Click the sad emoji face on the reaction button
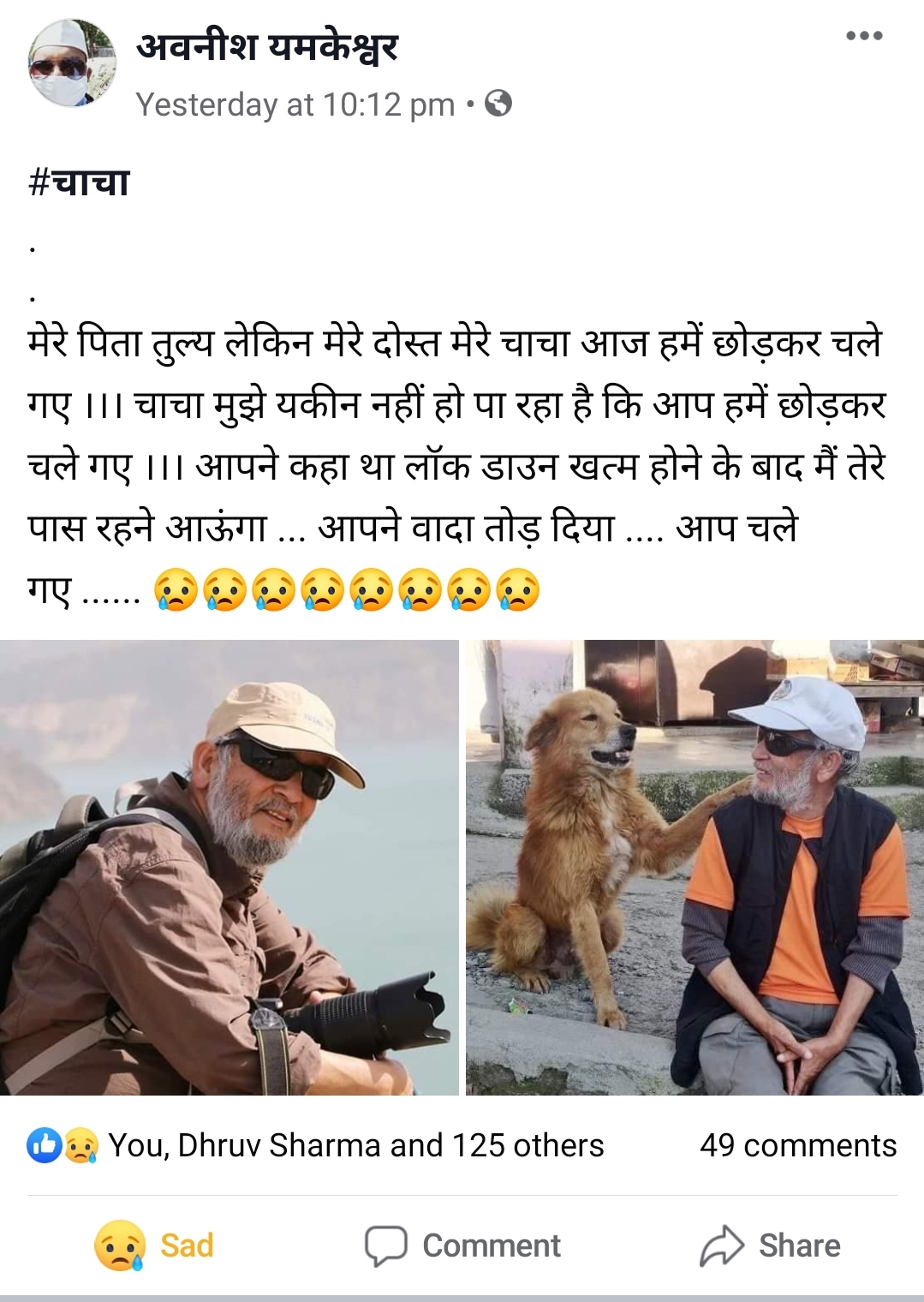Screen dimensions: 924x1302 tap(119, 1245)
